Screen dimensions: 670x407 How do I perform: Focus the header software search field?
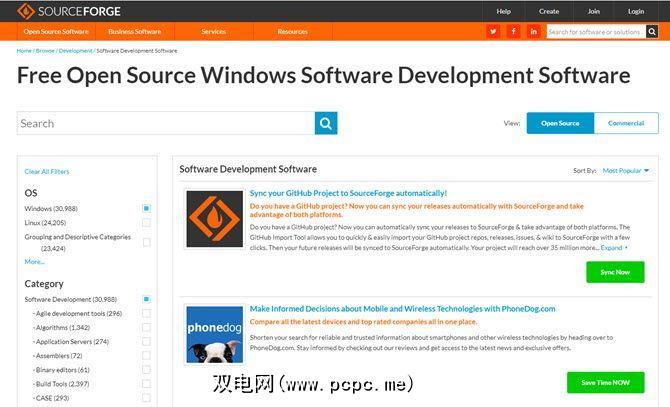(596, 32)
